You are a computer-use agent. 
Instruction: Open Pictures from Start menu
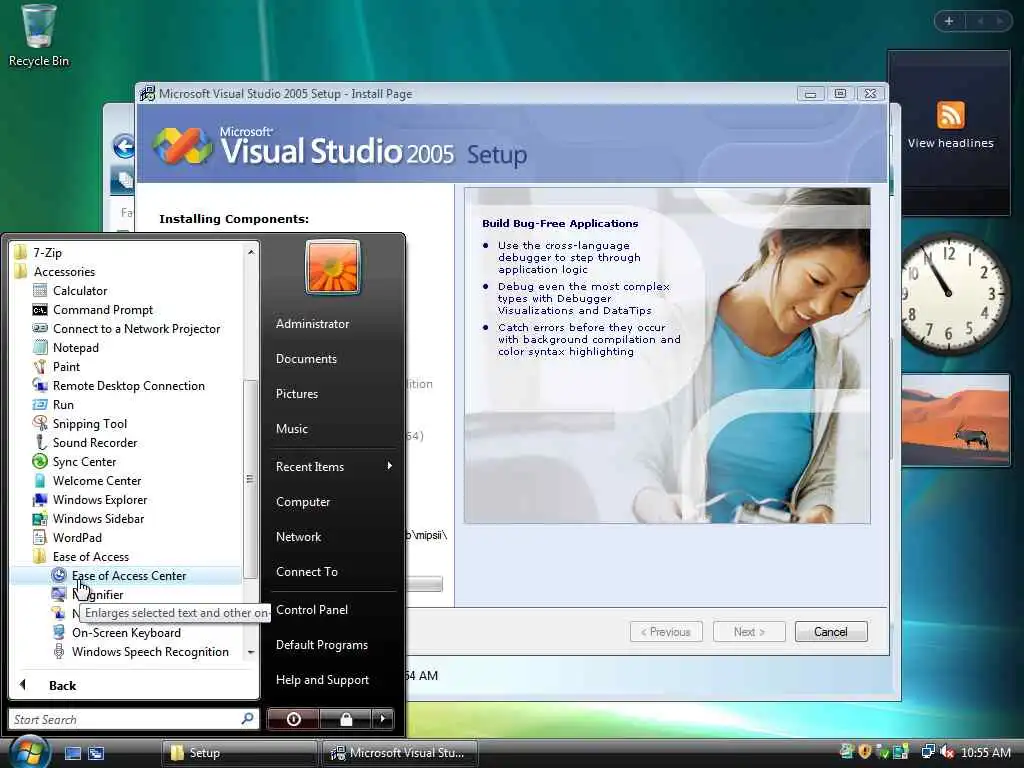point(296,394)
